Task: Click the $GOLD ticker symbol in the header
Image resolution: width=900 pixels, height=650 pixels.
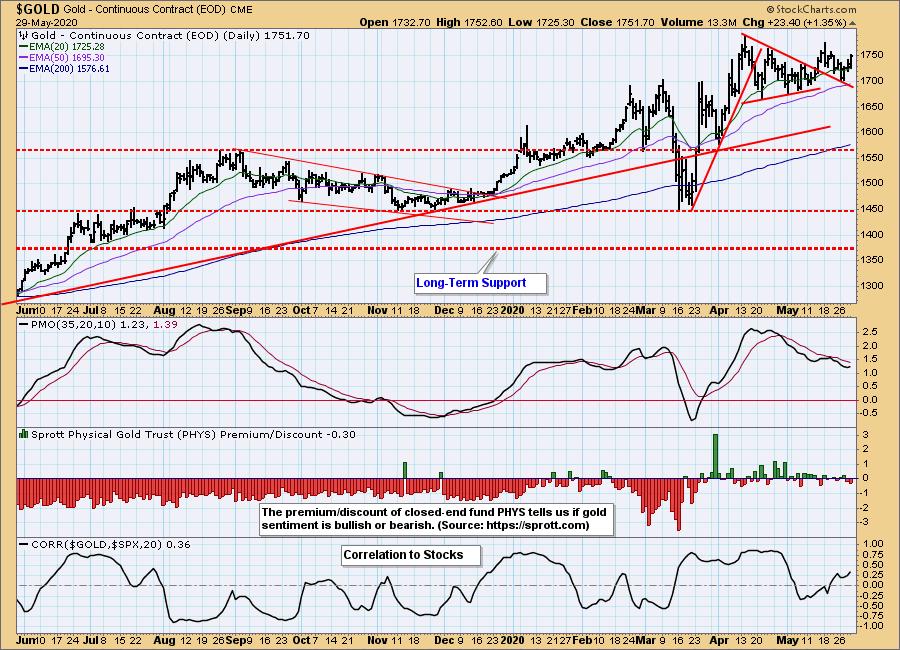Action: coord(38,9)
